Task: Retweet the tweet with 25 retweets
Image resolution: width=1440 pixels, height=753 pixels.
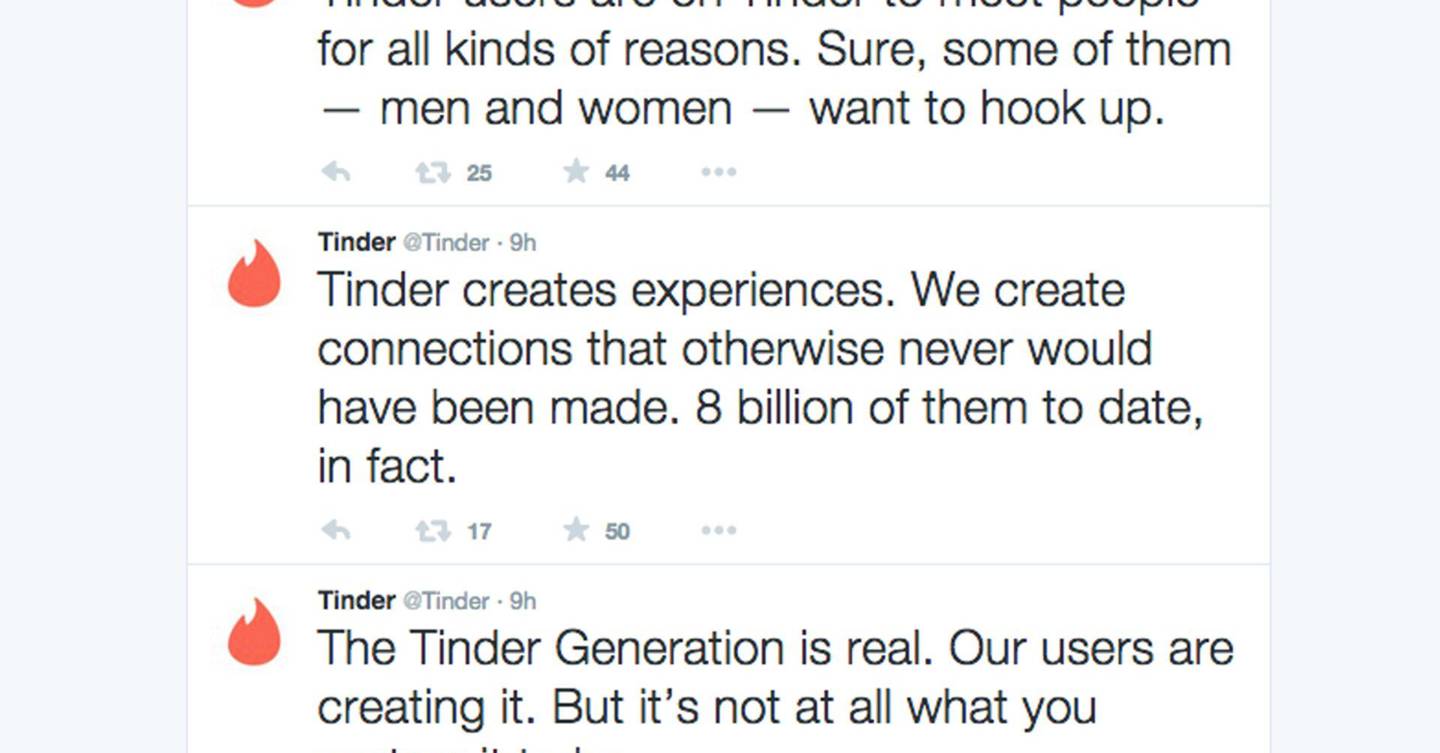Action: 432,172
